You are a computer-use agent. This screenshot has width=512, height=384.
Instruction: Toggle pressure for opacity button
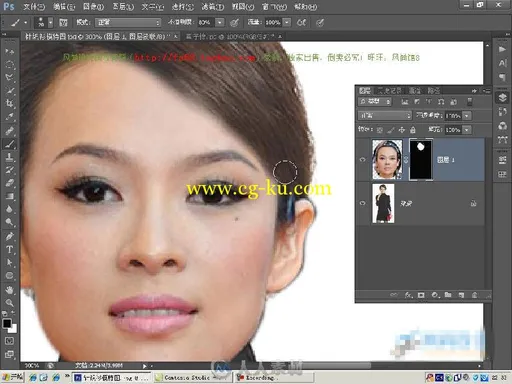coord(234,23)
